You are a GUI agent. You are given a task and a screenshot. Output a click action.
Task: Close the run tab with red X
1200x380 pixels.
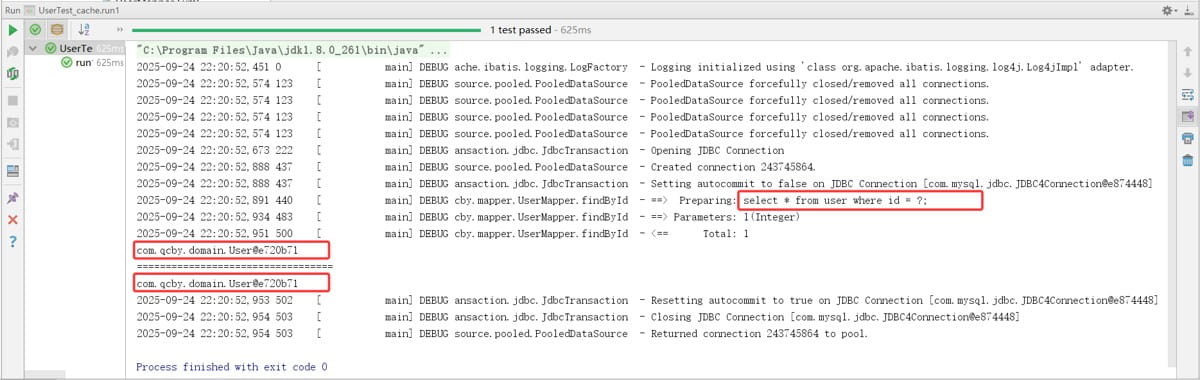[13, 220]
